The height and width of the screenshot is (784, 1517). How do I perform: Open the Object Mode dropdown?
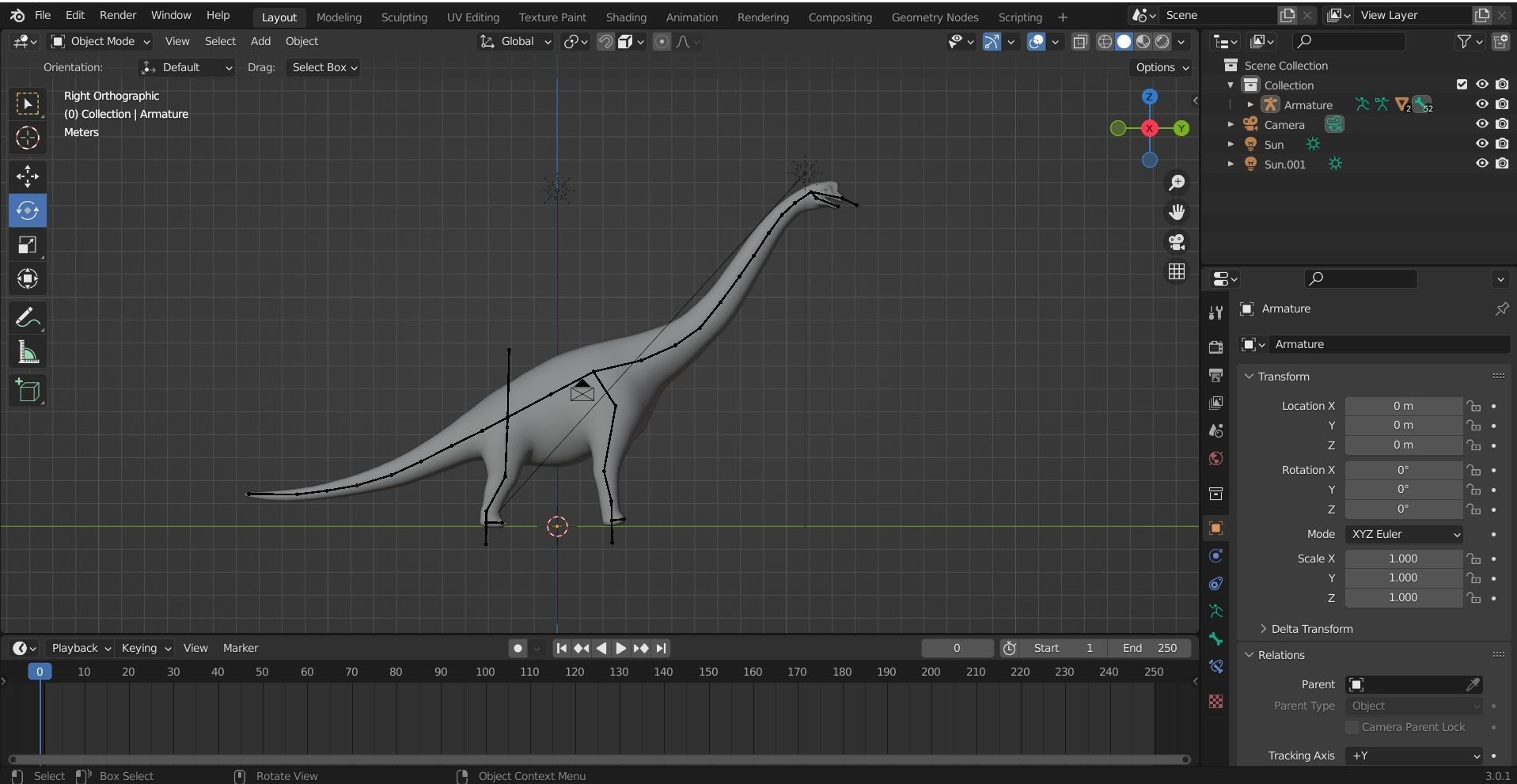point(101,41)
